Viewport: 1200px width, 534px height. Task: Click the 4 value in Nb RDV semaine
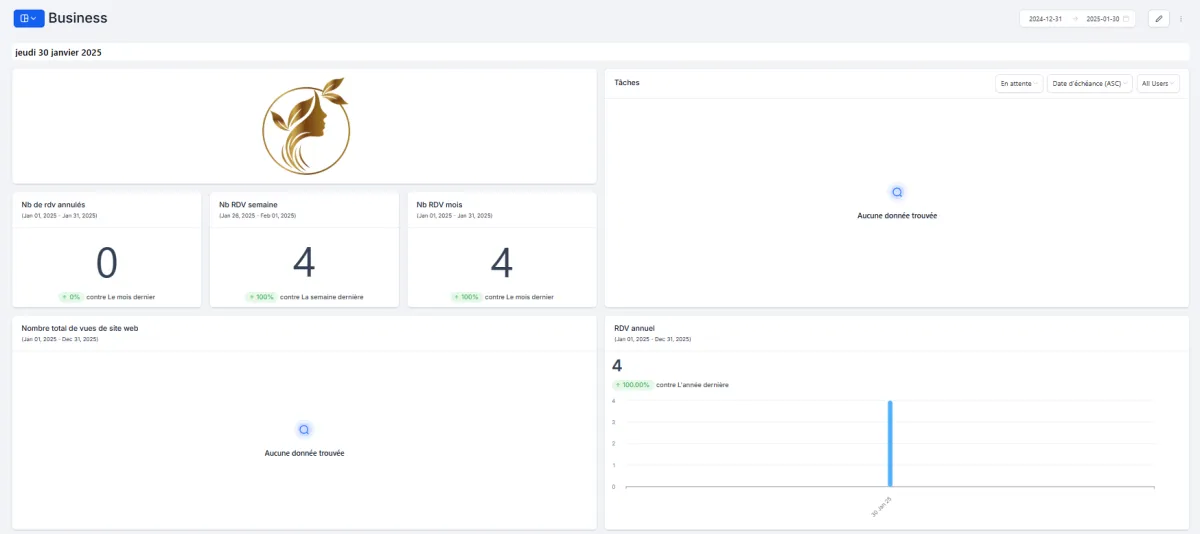pyautogui.click(x=304, y=263)
